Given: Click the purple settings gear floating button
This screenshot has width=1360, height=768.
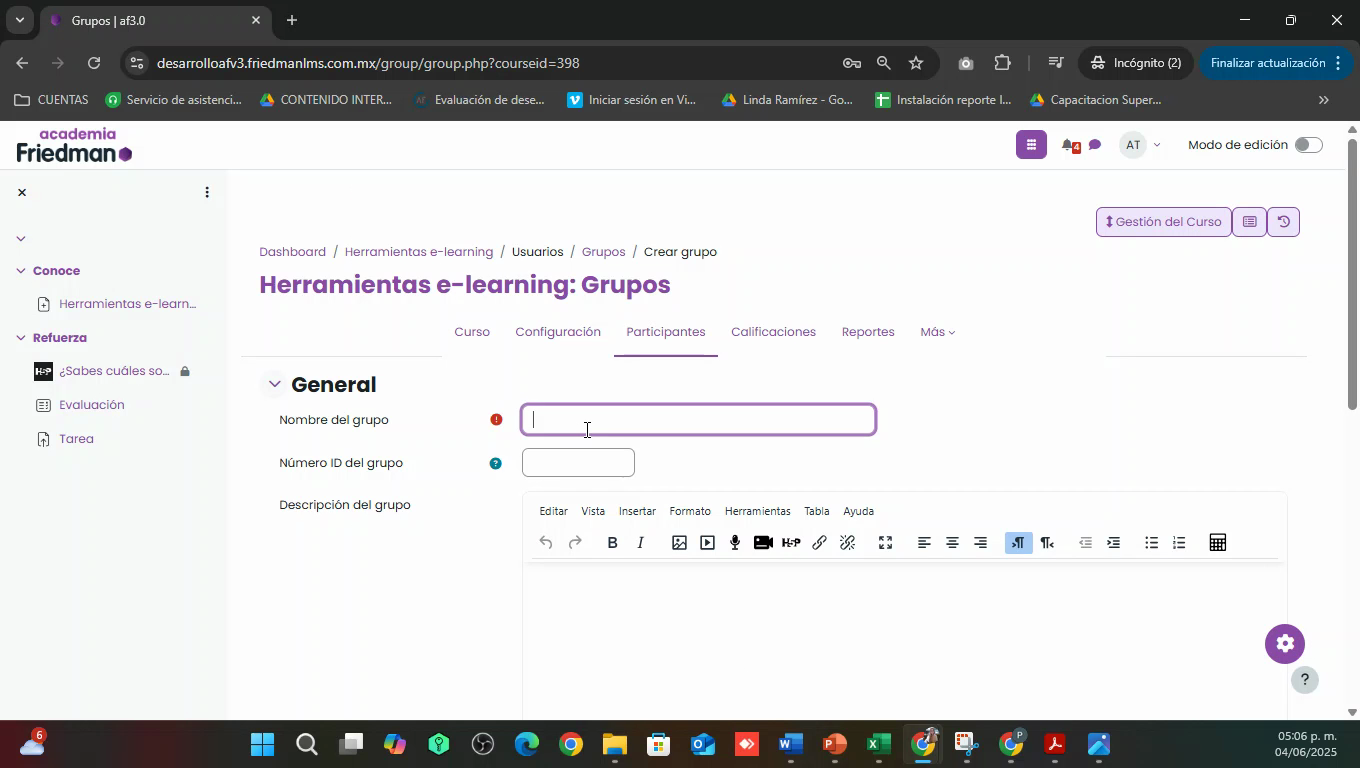Looking at the screenshot, I should (1285, 644).
